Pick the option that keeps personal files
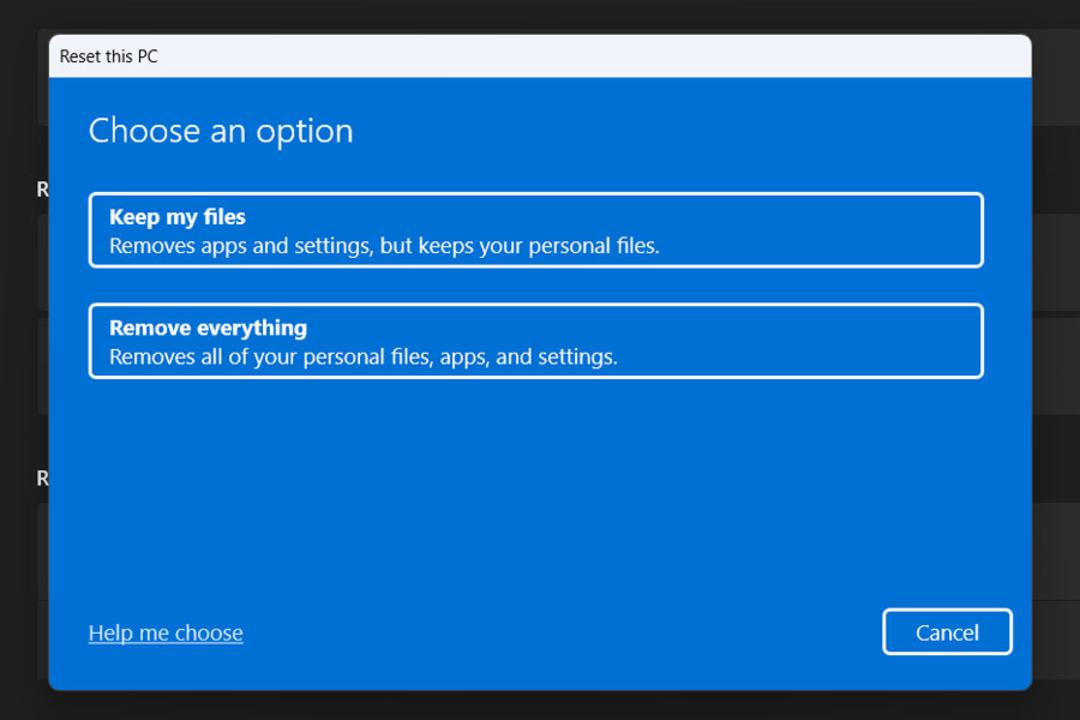 536,230
